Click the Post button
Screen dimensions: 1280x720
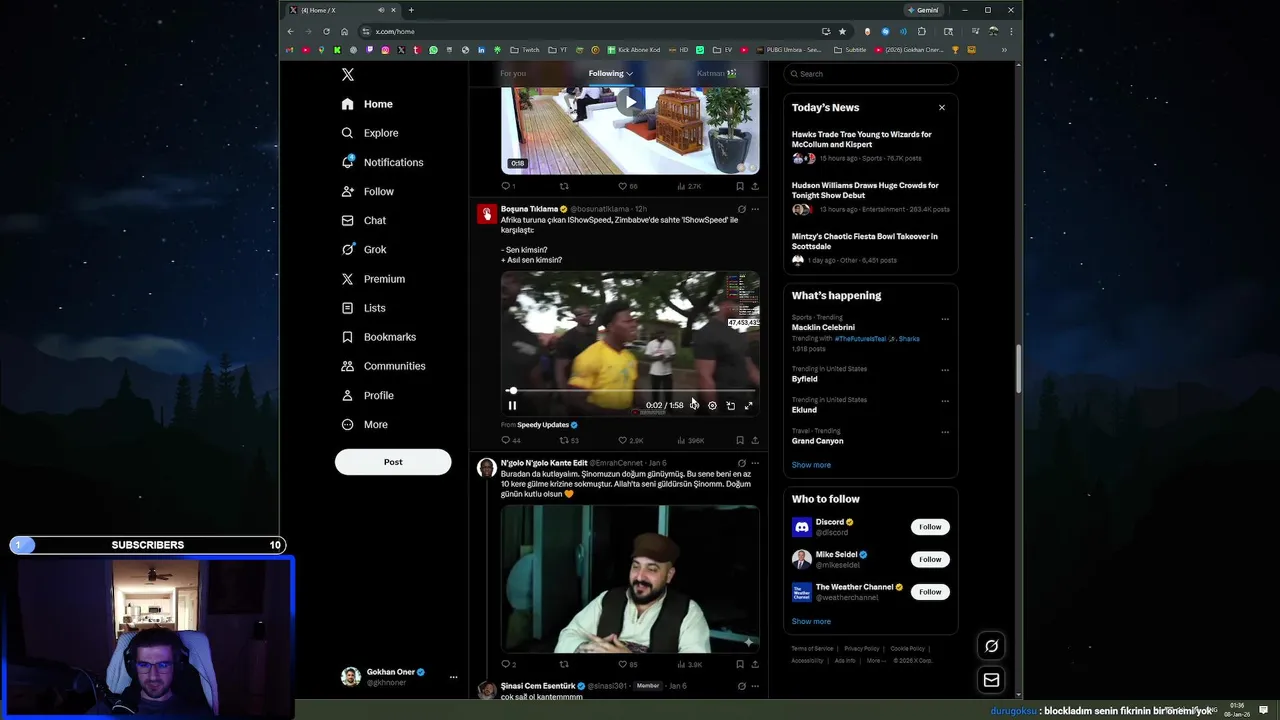point(393,462)
